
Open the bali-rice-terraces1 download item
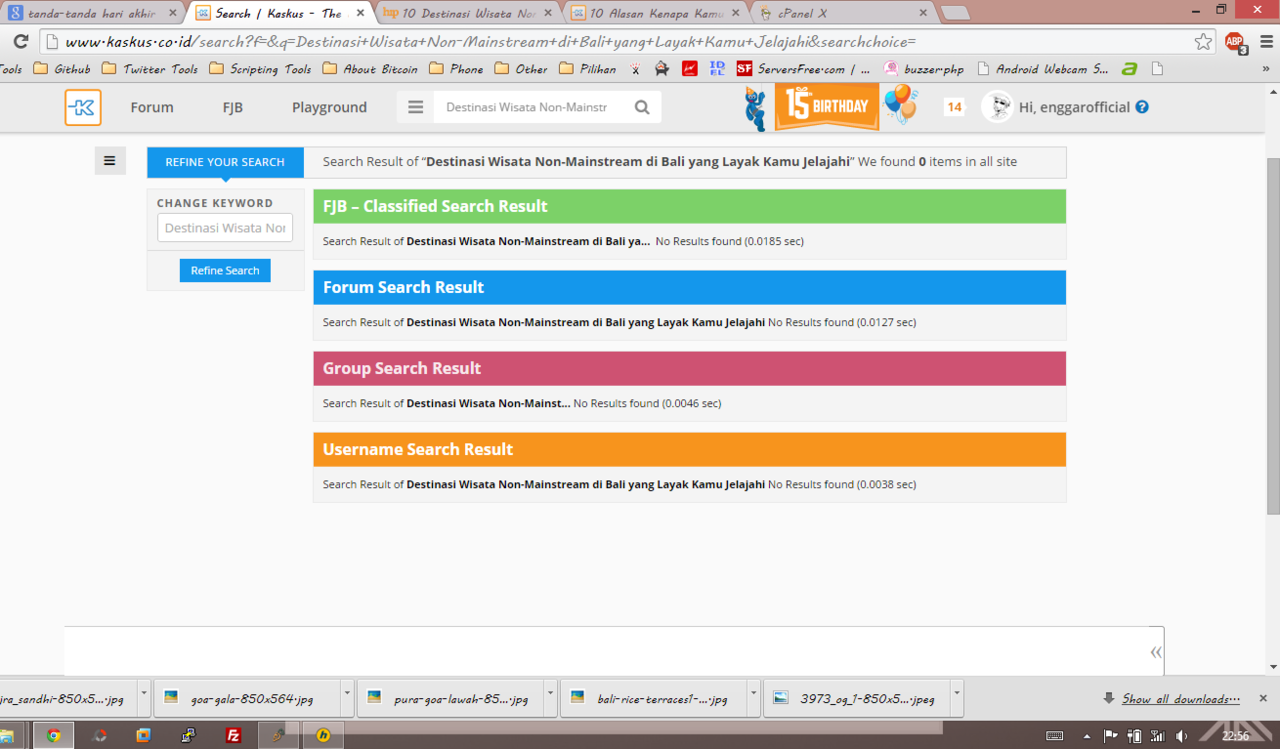point(653,698)
